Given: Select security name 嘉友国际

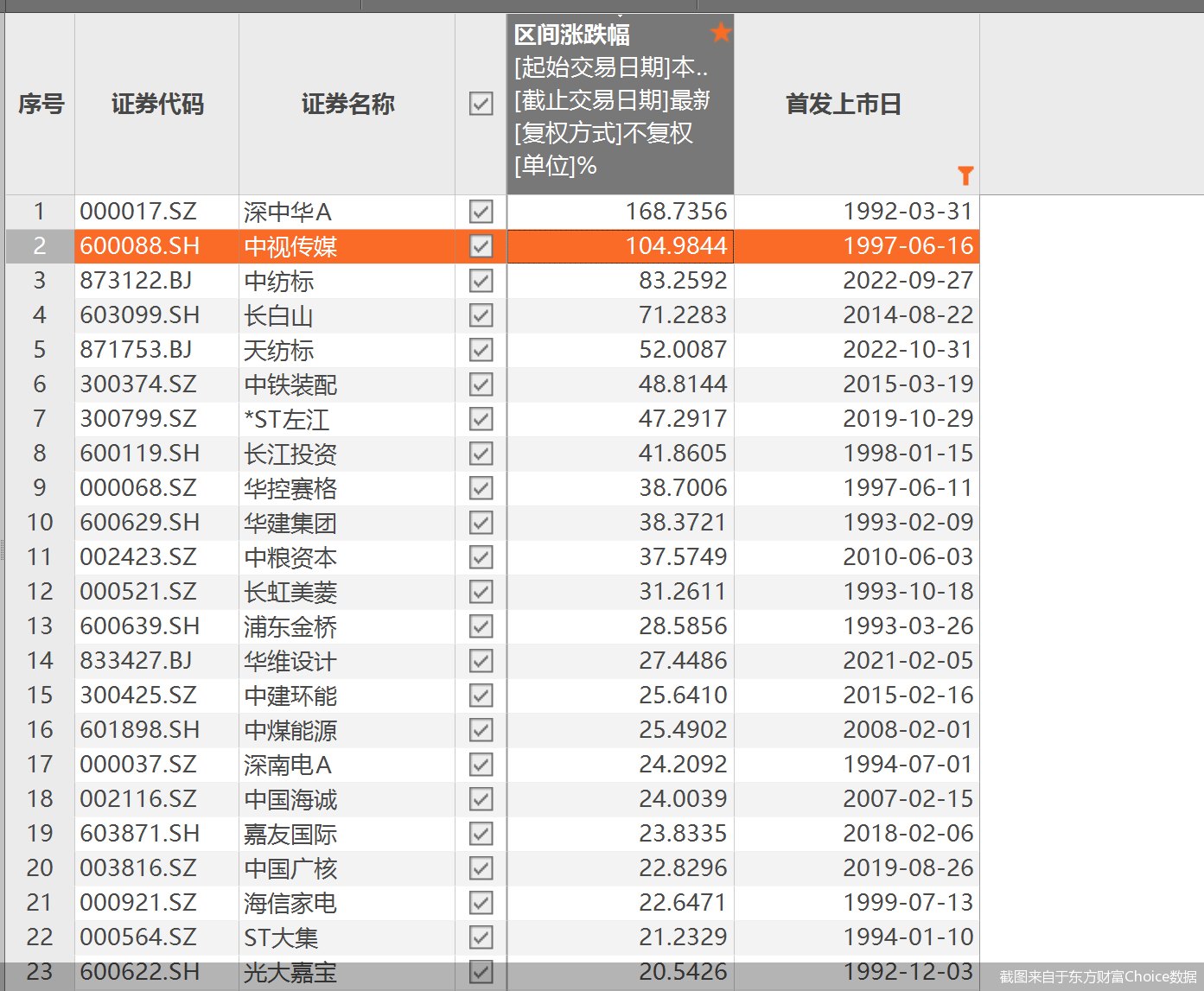Looking at the screenshot, I should 290,834.
